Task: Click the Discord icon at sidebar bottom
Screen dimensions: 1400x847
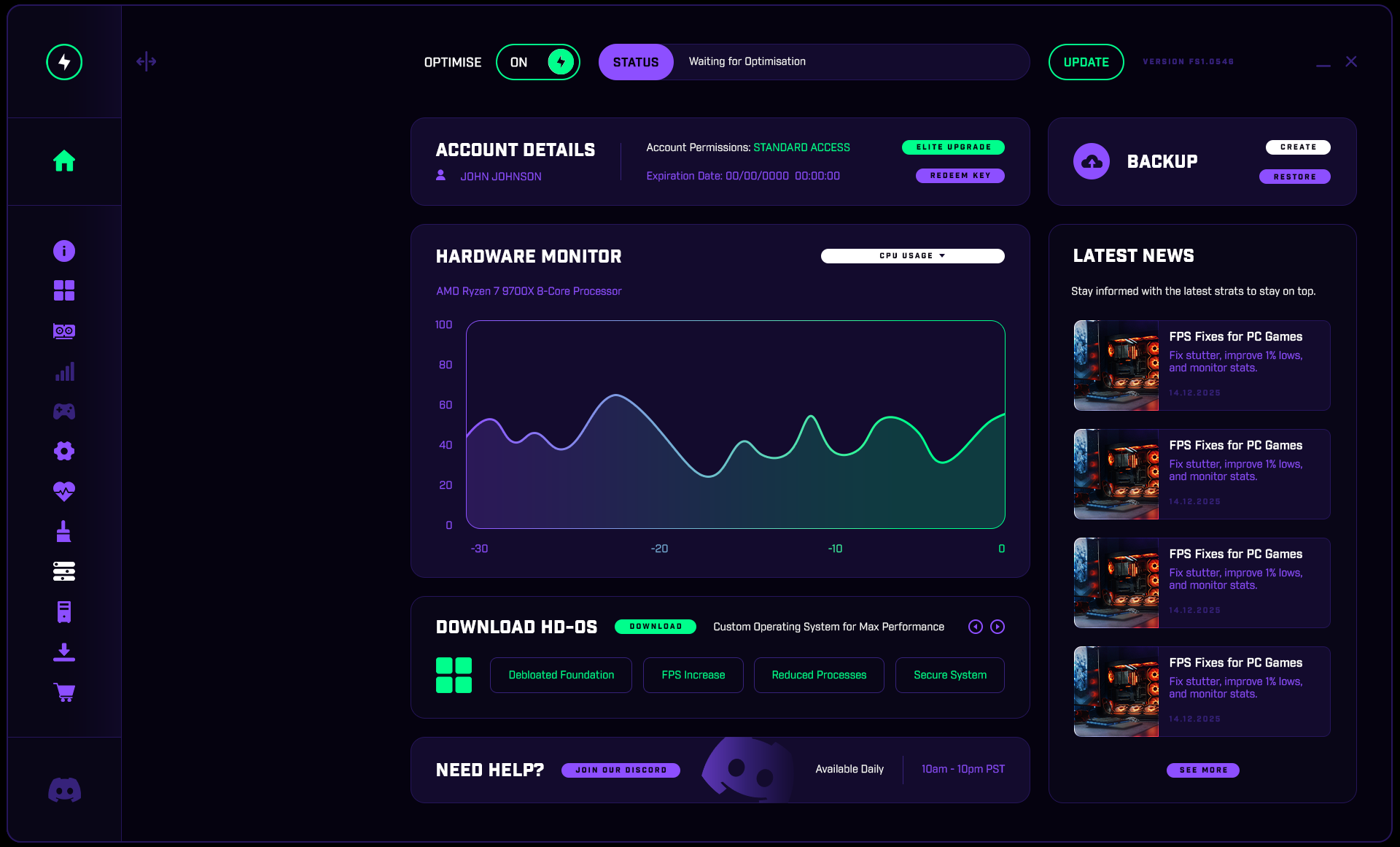Action: [64, 789]
